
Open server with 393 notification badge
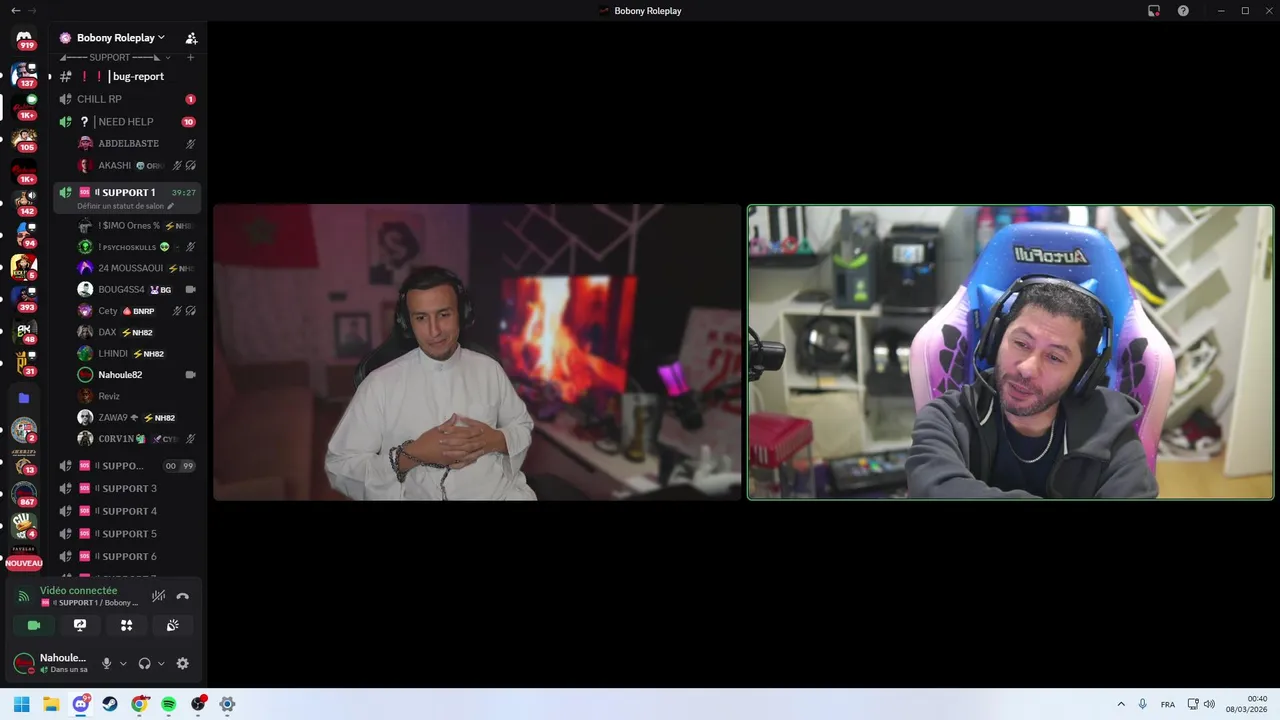click(x=24, y=298)
